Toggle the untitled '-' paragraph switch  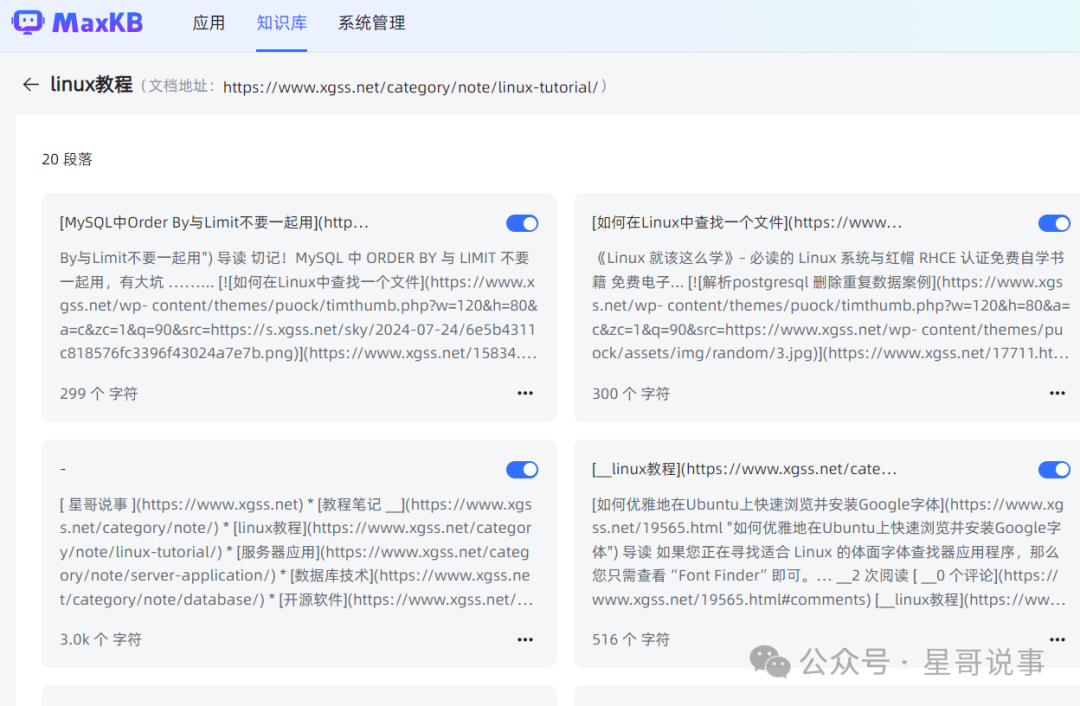(522, 470)
